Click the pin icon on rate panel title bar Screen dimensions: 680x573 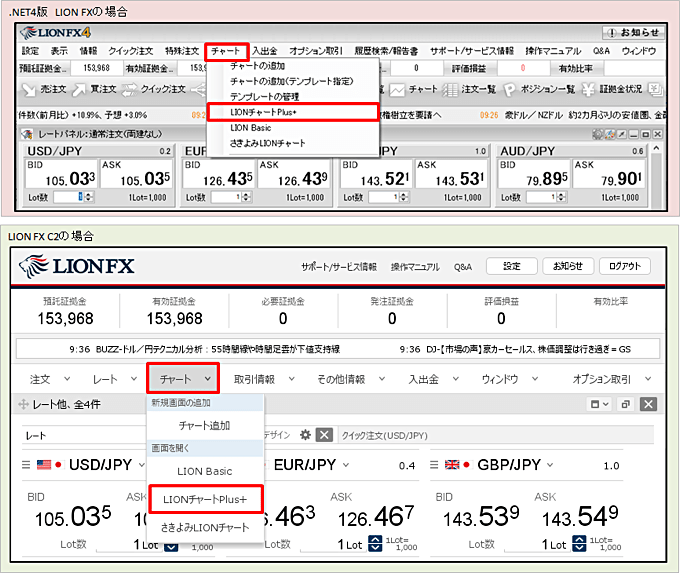point(621,134)
